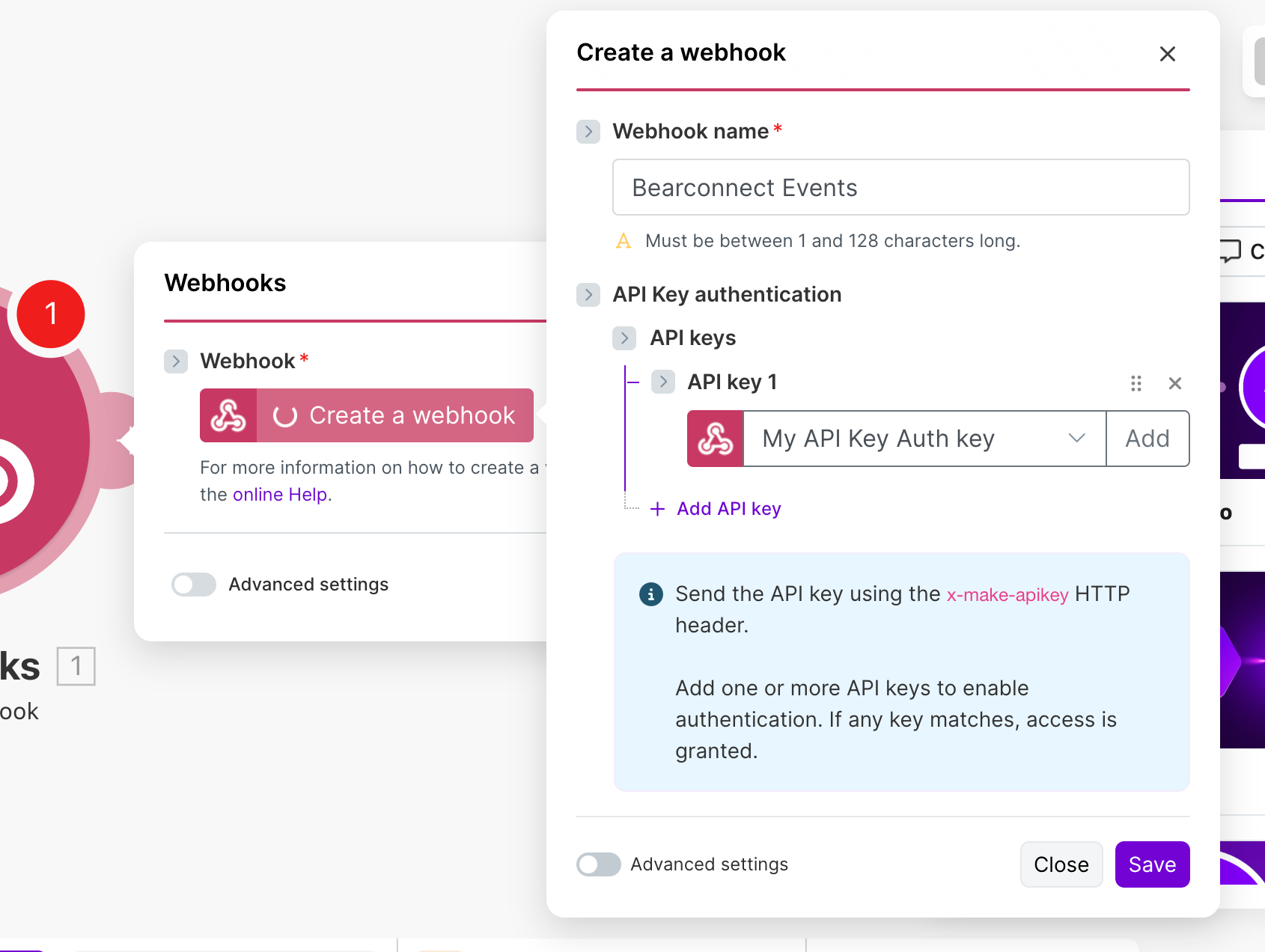Click the info icon in the blue notice
The width and height of the screenshot is (1265, 952).
point(650,594)
